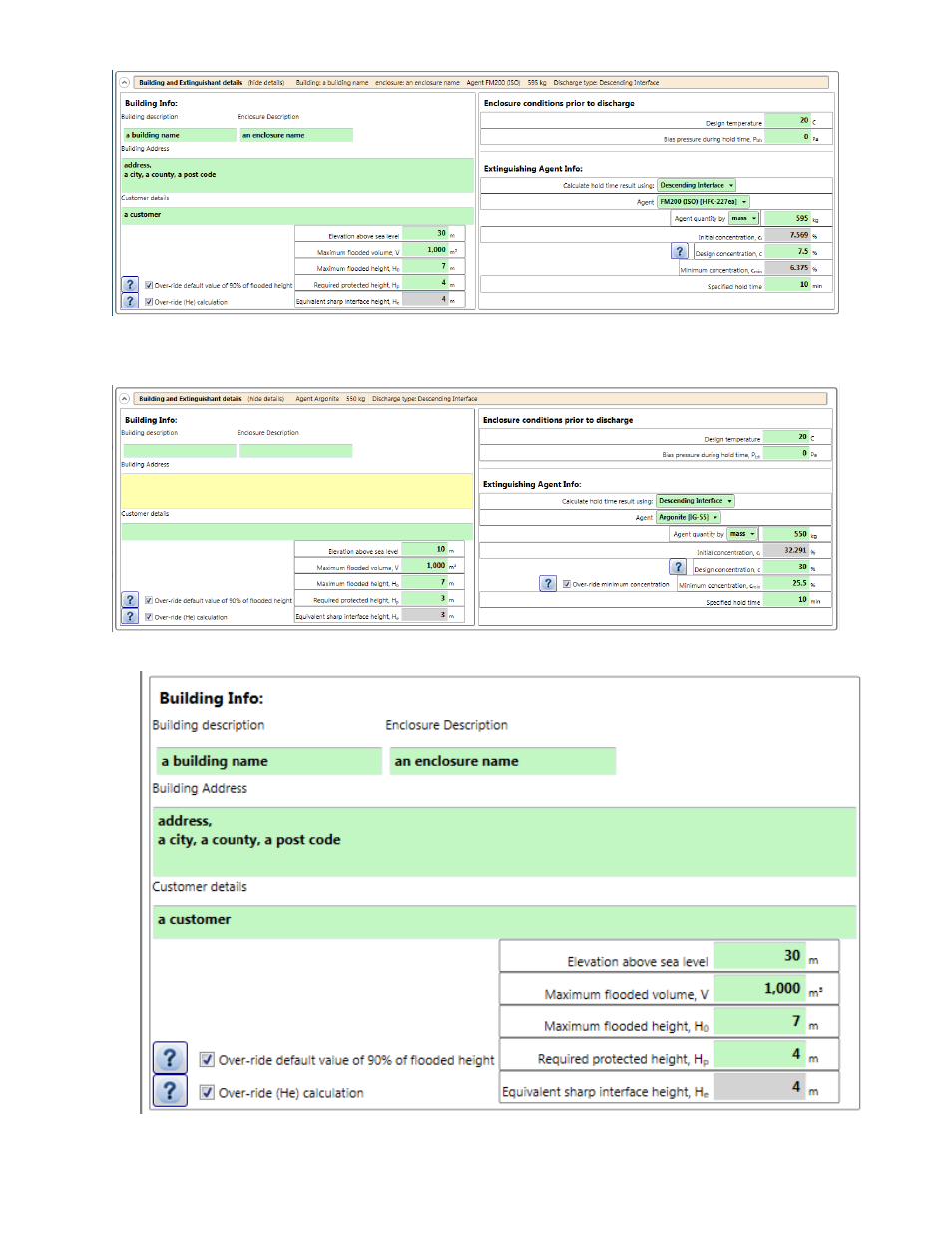Toggle Over-ride default 90% checkbox in FM200 panel

[149, 285]
